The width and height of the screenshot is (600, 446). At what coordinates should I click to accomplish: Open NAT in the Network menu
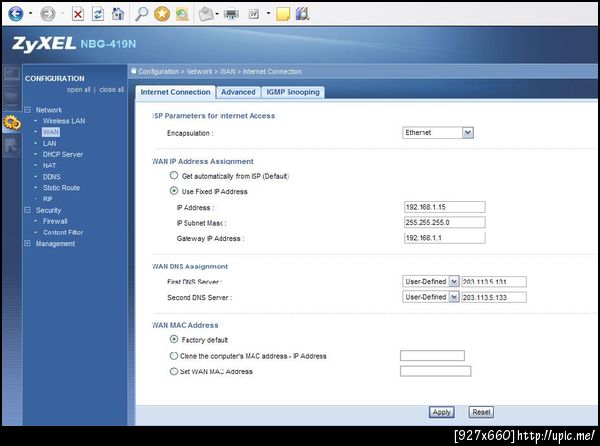click(49, 166)
